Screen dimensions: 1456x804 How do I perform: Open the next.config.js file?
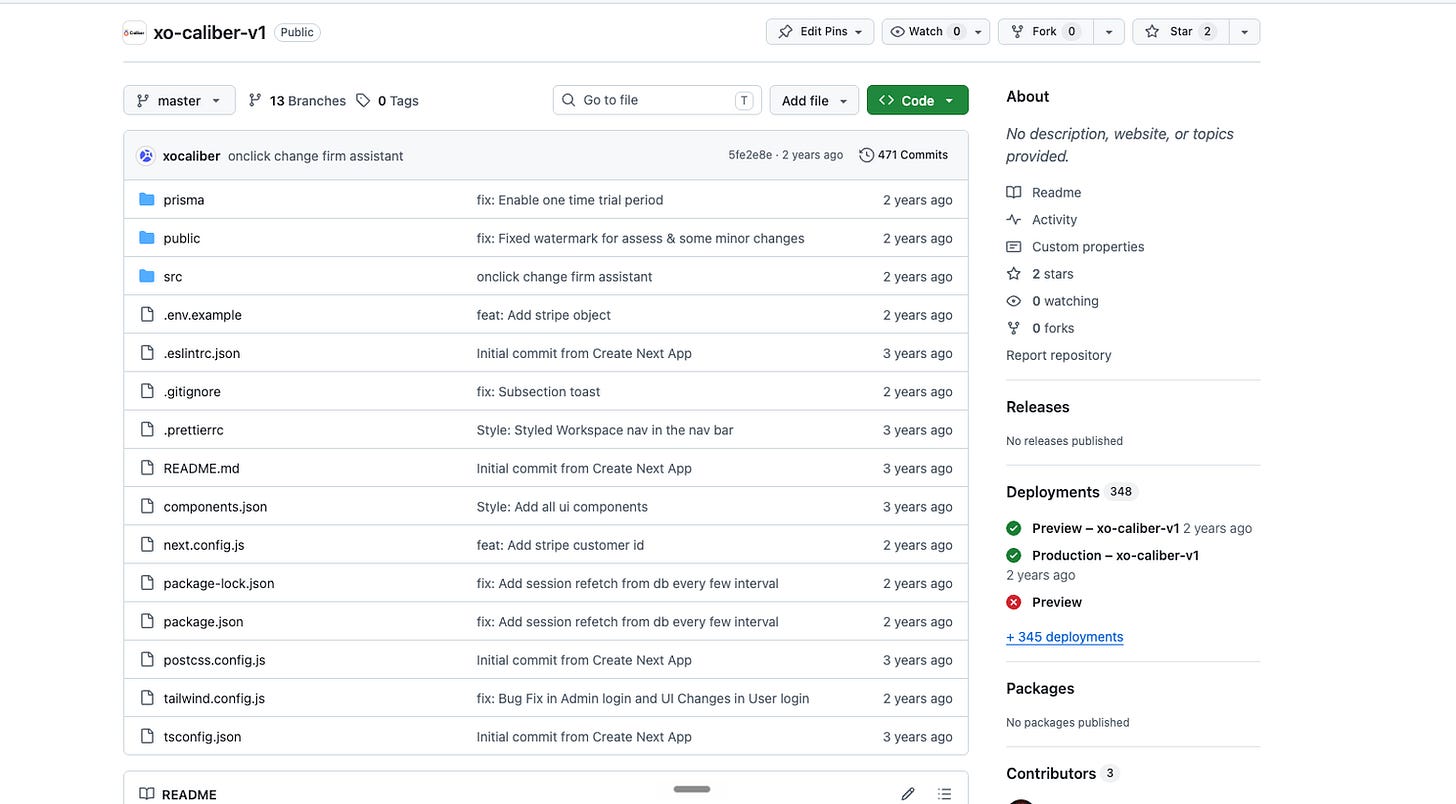pyautogui.click(x=204, y=545)
